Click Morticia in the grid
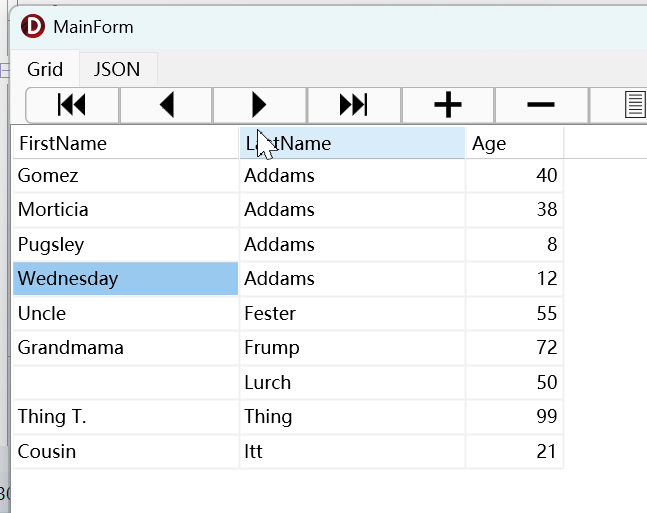This screenshot has width=647, height=513. tap(125, 210)
